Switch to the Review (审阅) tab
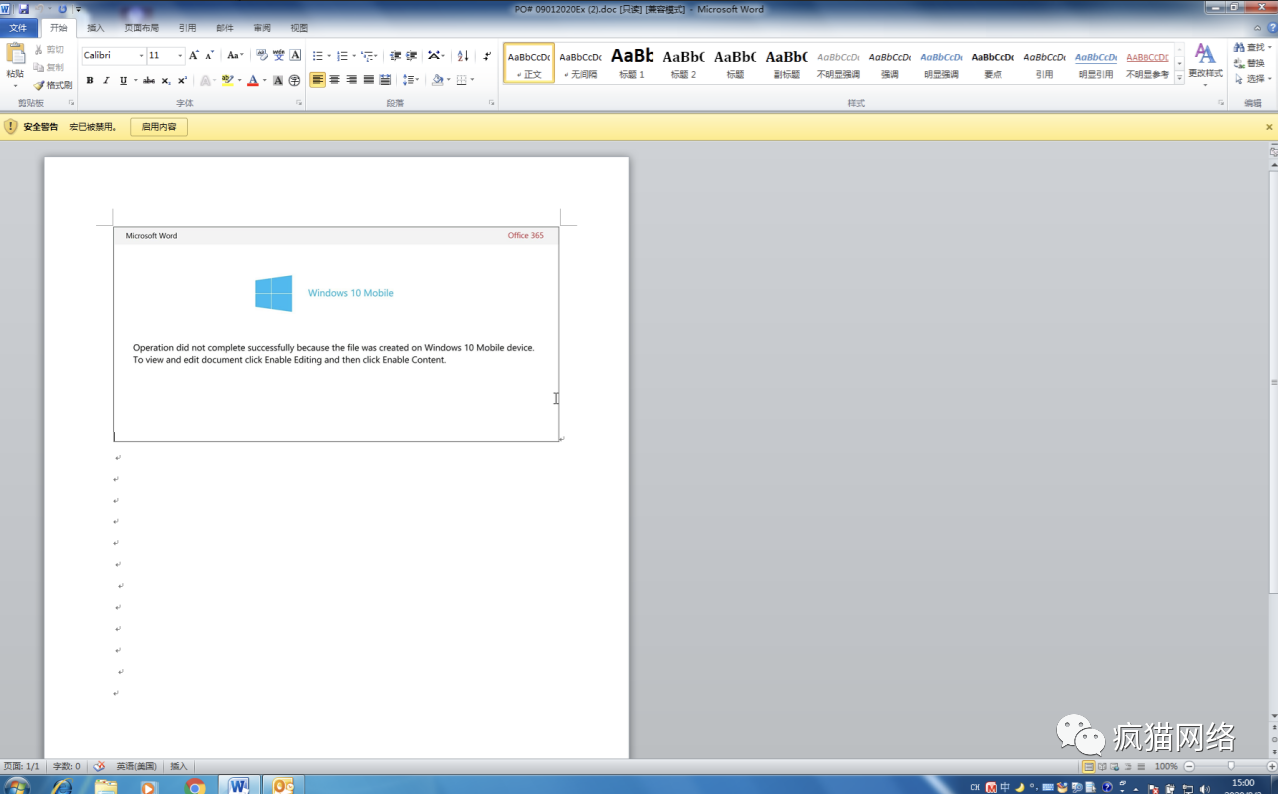The image size is (1278, 794). tap(262, 28)
